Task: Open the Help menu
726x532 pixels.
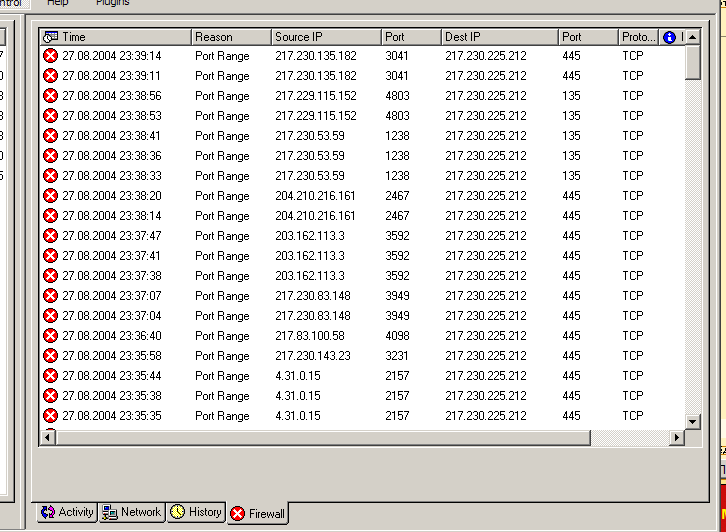Action: click(57, 3)
